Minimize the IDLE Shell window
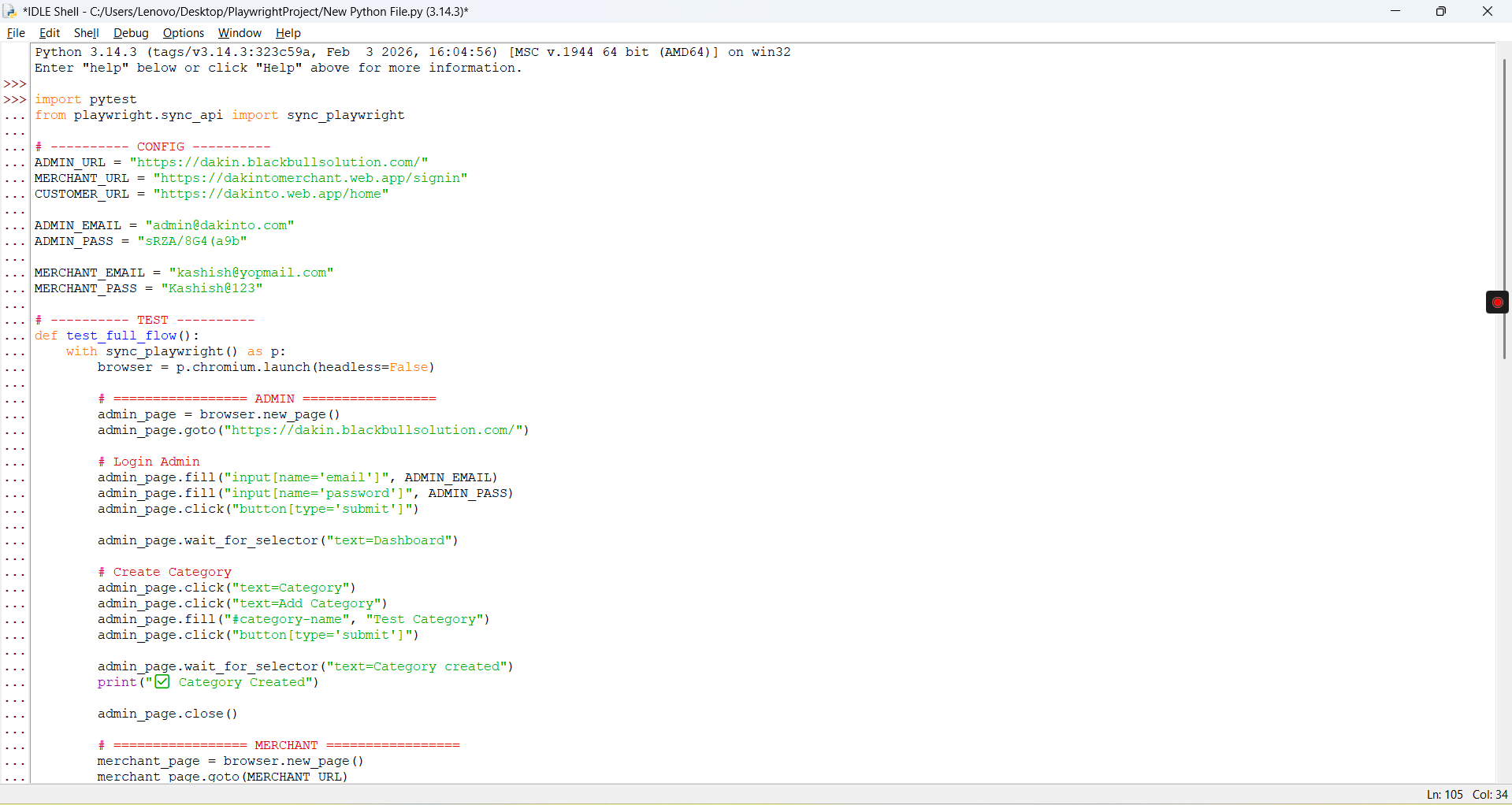Screen dimensions: 1512x805 (1395, 11)
